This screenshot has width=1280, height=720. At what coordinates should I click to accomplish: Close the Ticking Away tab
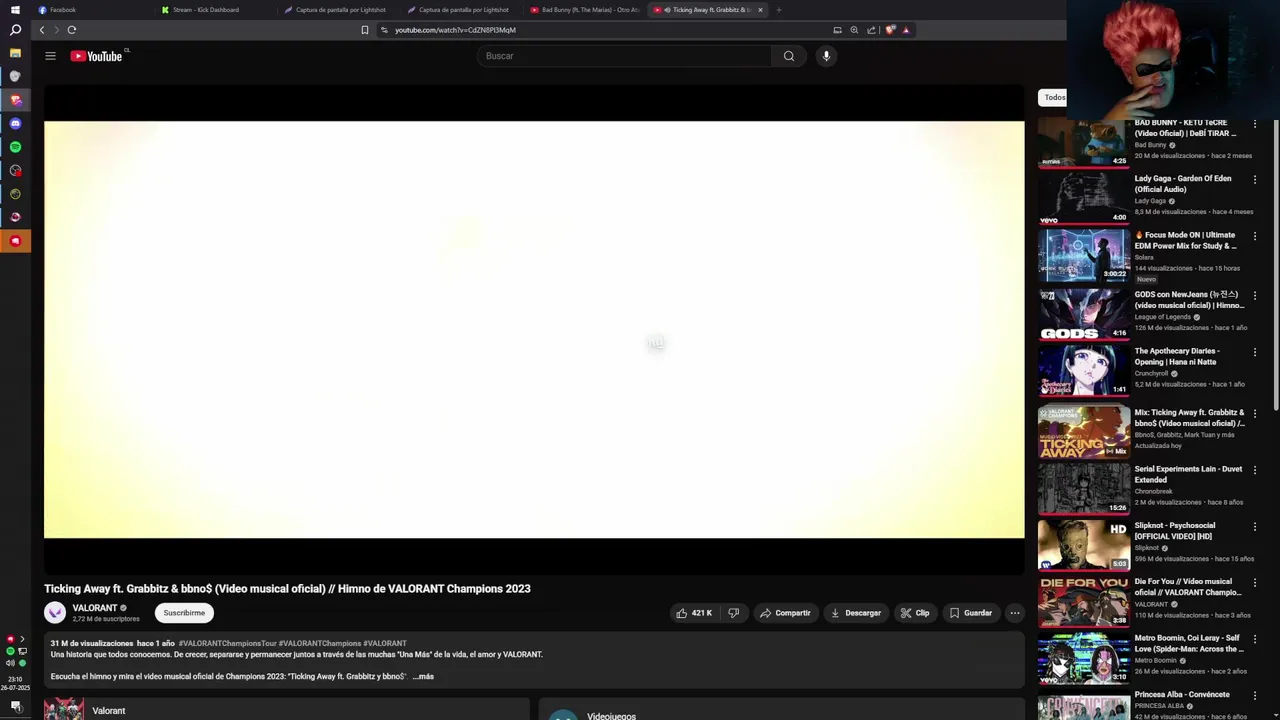760,10
